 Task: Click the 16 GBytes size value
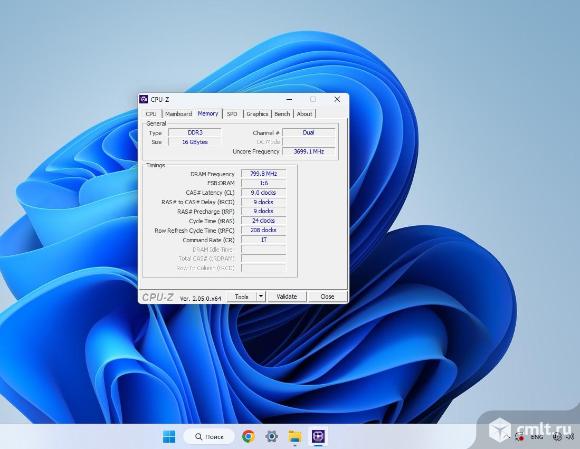click(x=195, y=142)
